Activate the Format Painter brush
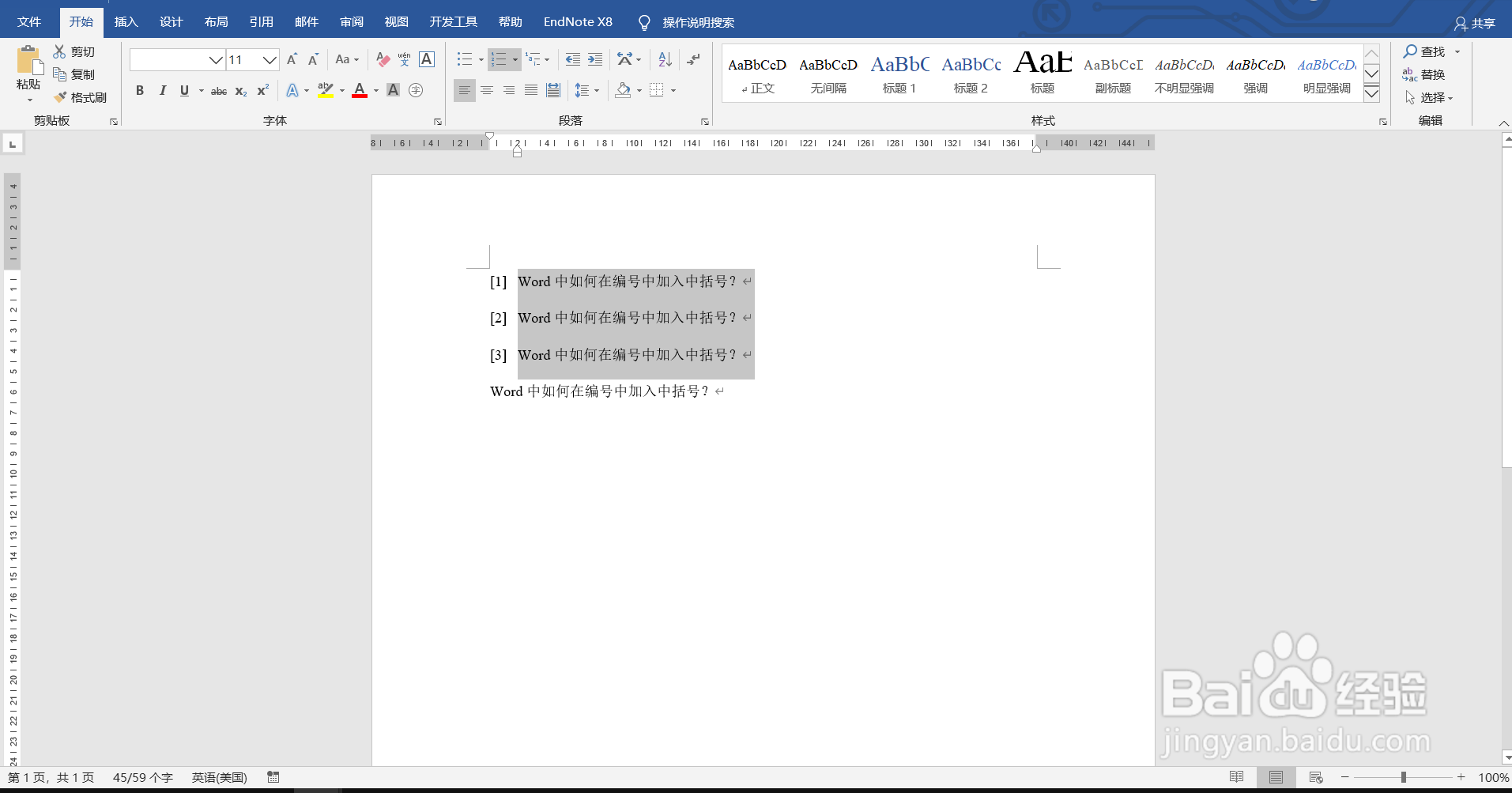This screenshot has height=793, width=1512. click(80, 97)
